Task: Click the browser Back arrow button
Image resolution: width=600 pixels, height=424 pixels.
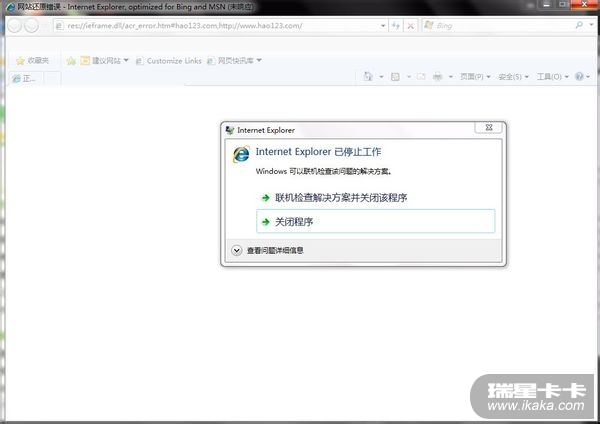Action: coord(15,26)
